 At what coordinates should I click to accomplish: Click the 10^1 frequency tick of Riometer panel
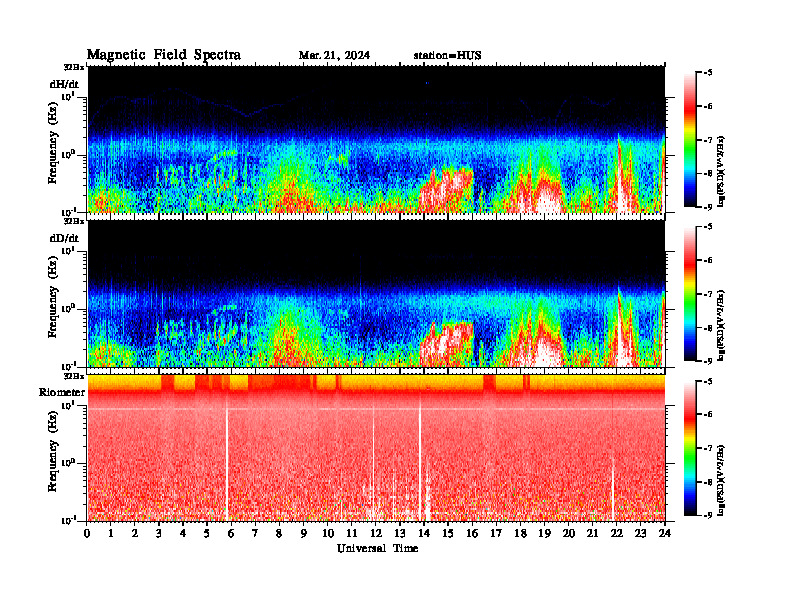[x=67, y=405]
